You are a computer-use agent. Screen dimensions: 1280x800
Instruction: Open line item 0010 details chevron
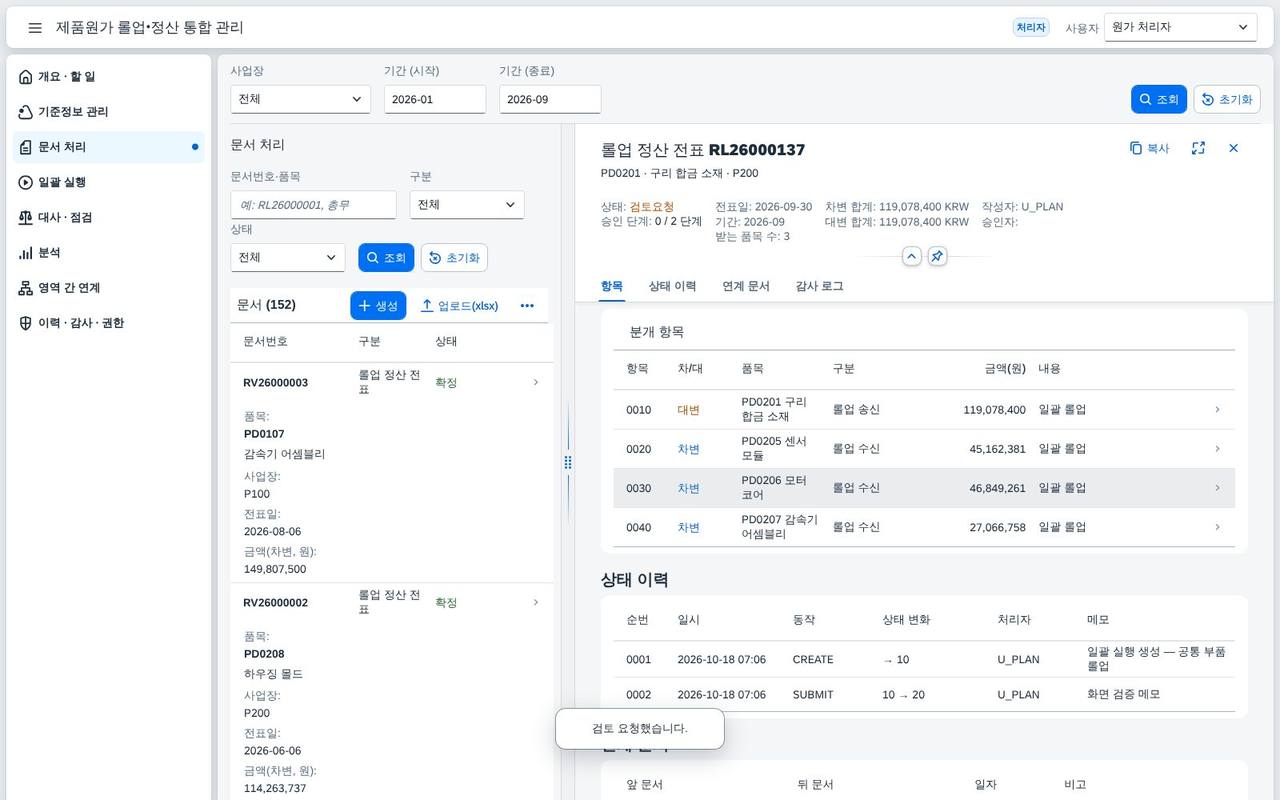pyautogui.click(x=1217, y=410)
